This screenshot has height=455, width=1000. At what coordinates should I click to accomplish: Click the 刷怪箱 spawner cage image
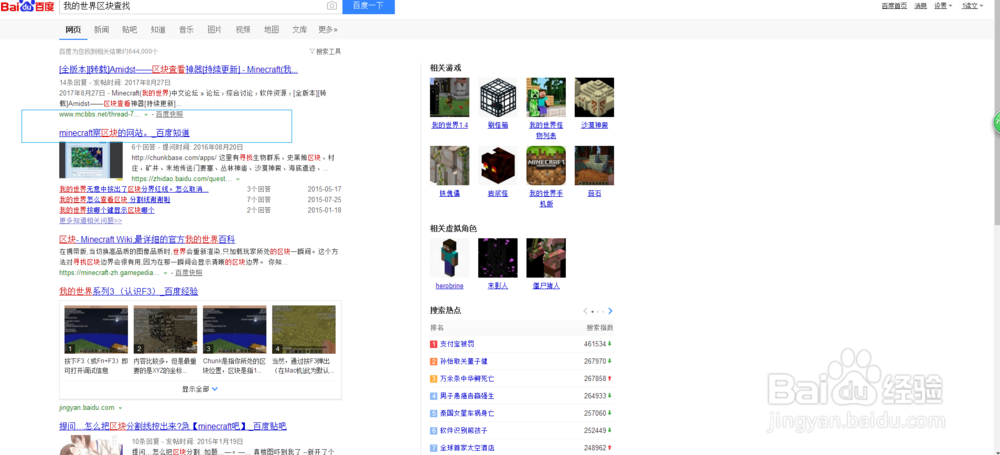click(498, 97)
